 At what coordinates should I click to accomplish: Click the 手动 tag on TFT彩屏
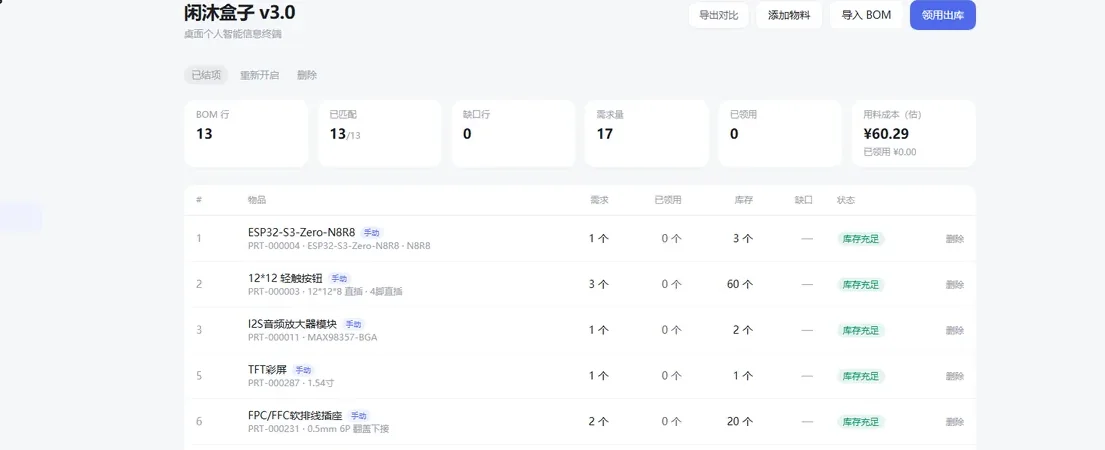303,370
